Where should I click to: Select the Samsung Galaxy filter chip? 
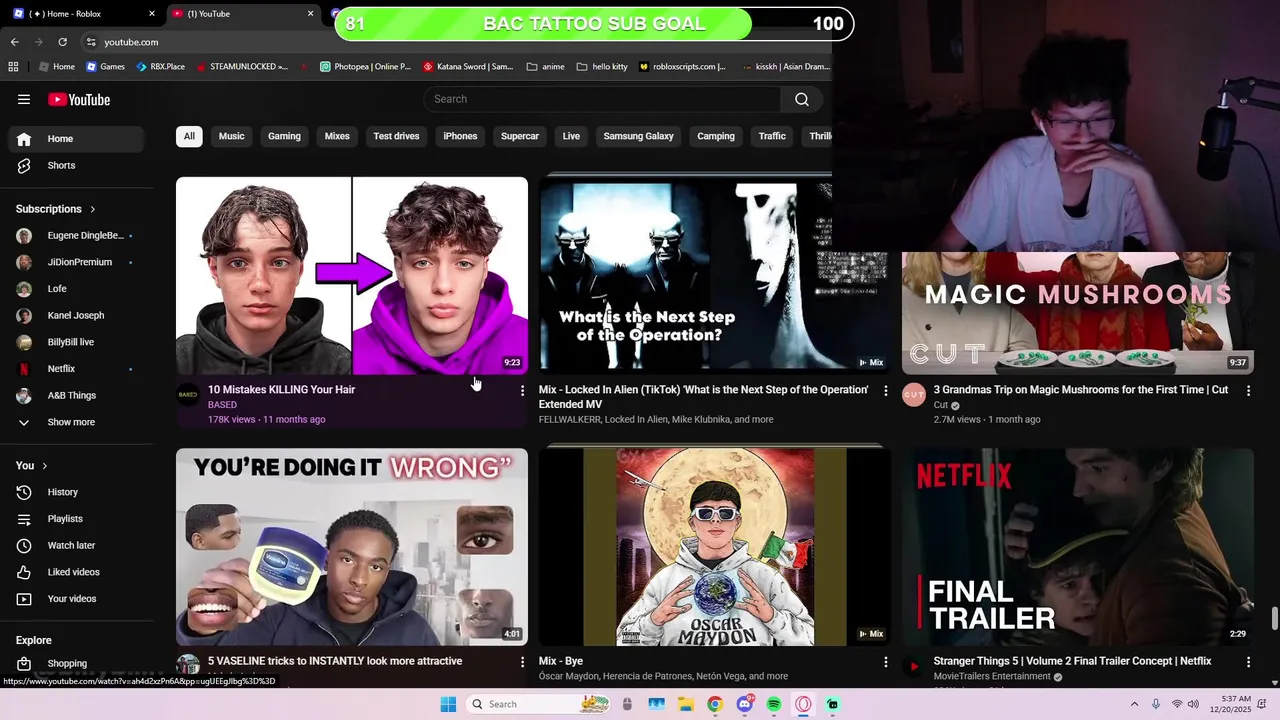pos(638,136)
